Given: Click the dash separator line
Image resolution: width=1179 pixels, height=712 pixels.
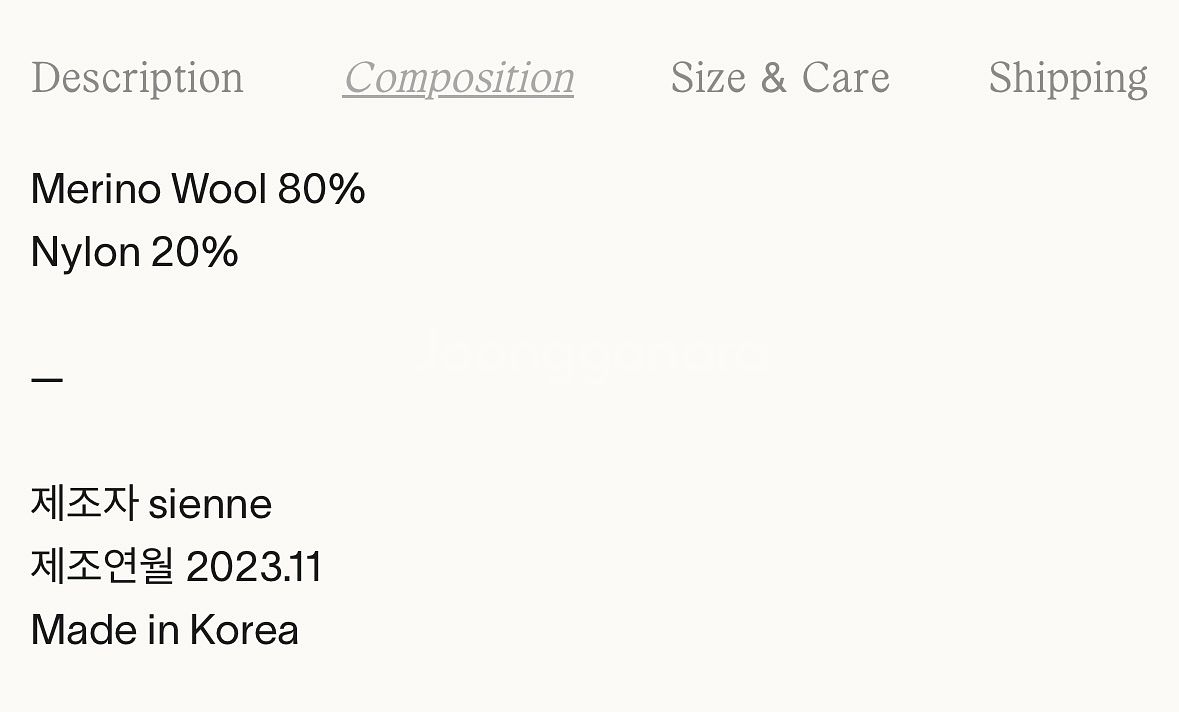Looking at the screenshot, I should (47, 380).
